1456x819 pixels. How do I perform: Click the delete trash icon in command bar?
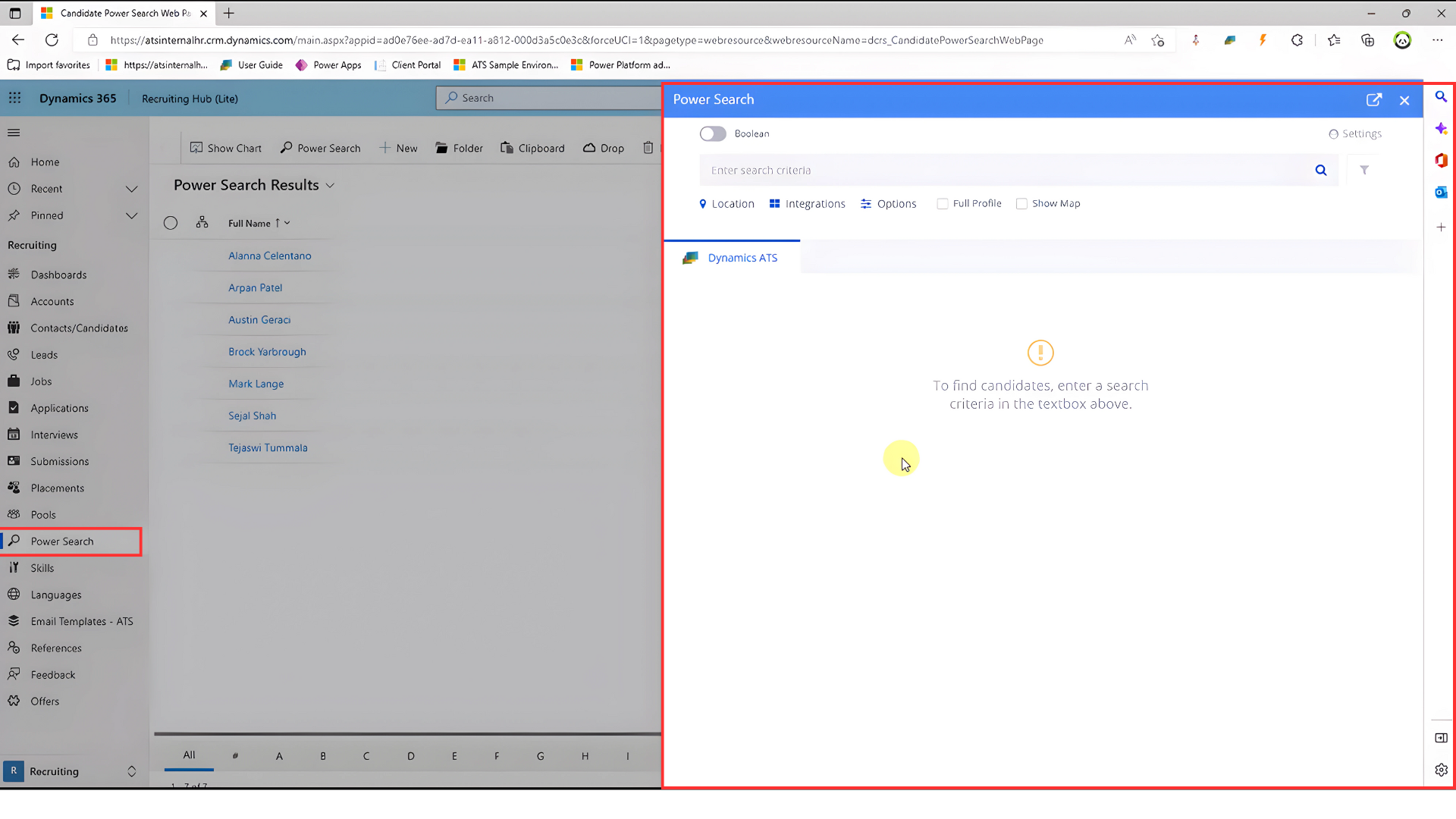click(x=648, y=148)
